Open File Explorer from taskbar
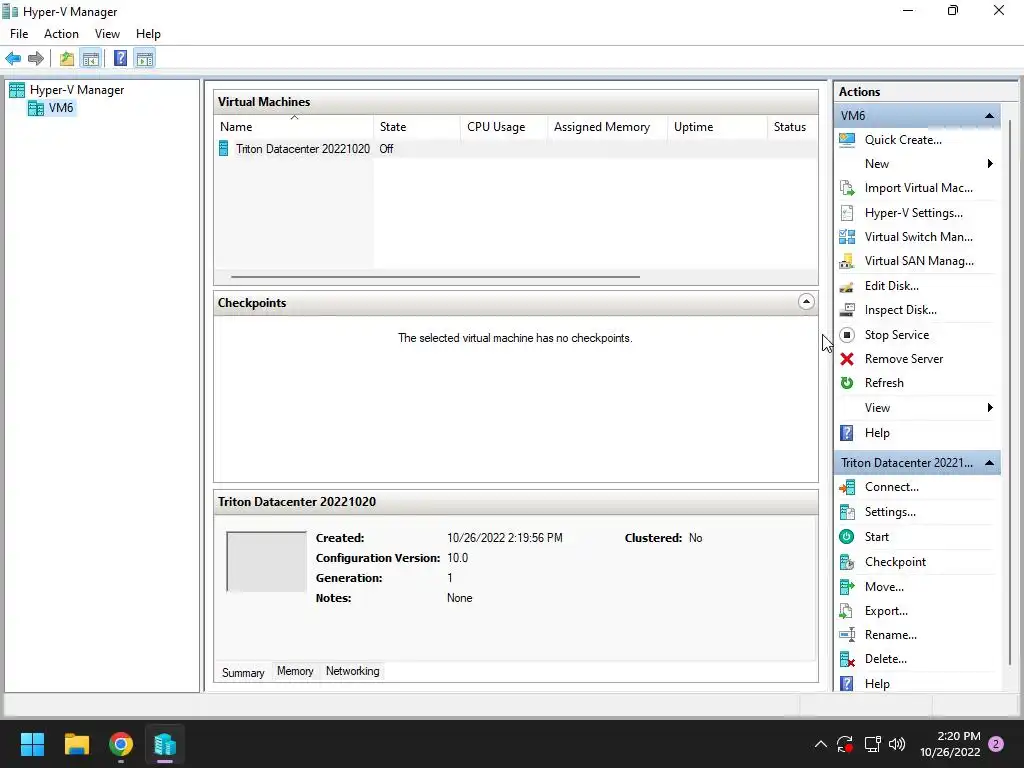The image size is (1024, 768). click(x=76, y=744)
